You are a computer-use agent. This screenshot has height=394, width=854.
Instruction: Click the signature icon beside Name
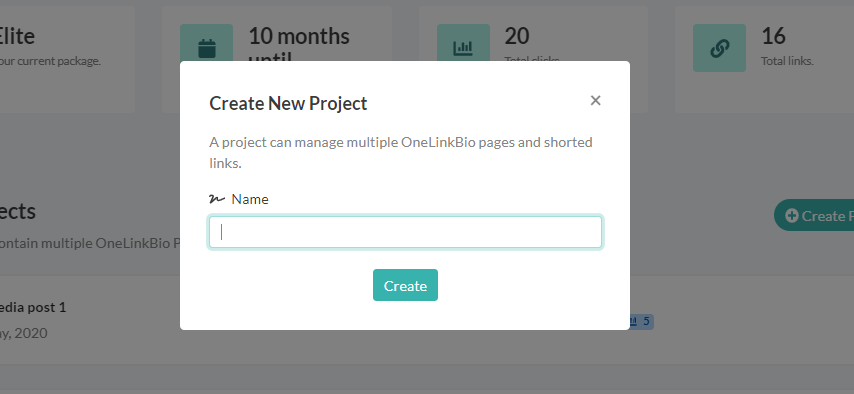tap(217, 199)
